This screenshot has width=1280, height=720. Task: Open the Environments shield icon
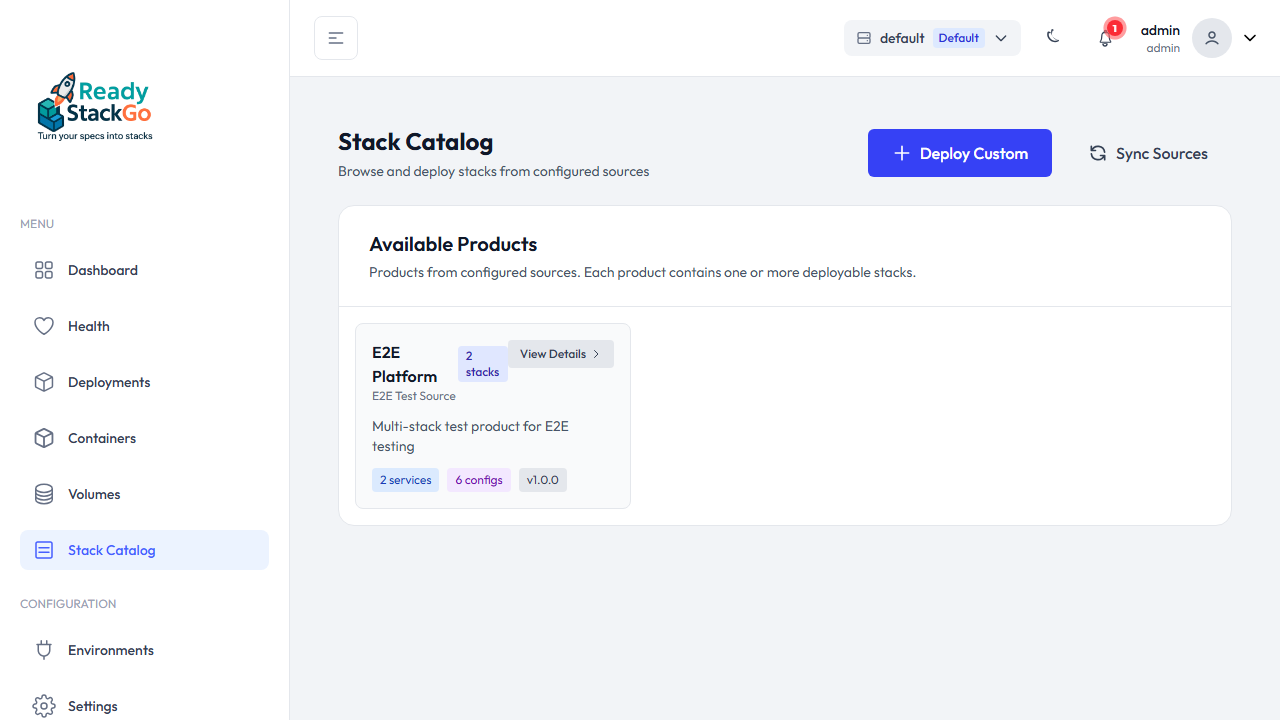click(x=44, y=650)
